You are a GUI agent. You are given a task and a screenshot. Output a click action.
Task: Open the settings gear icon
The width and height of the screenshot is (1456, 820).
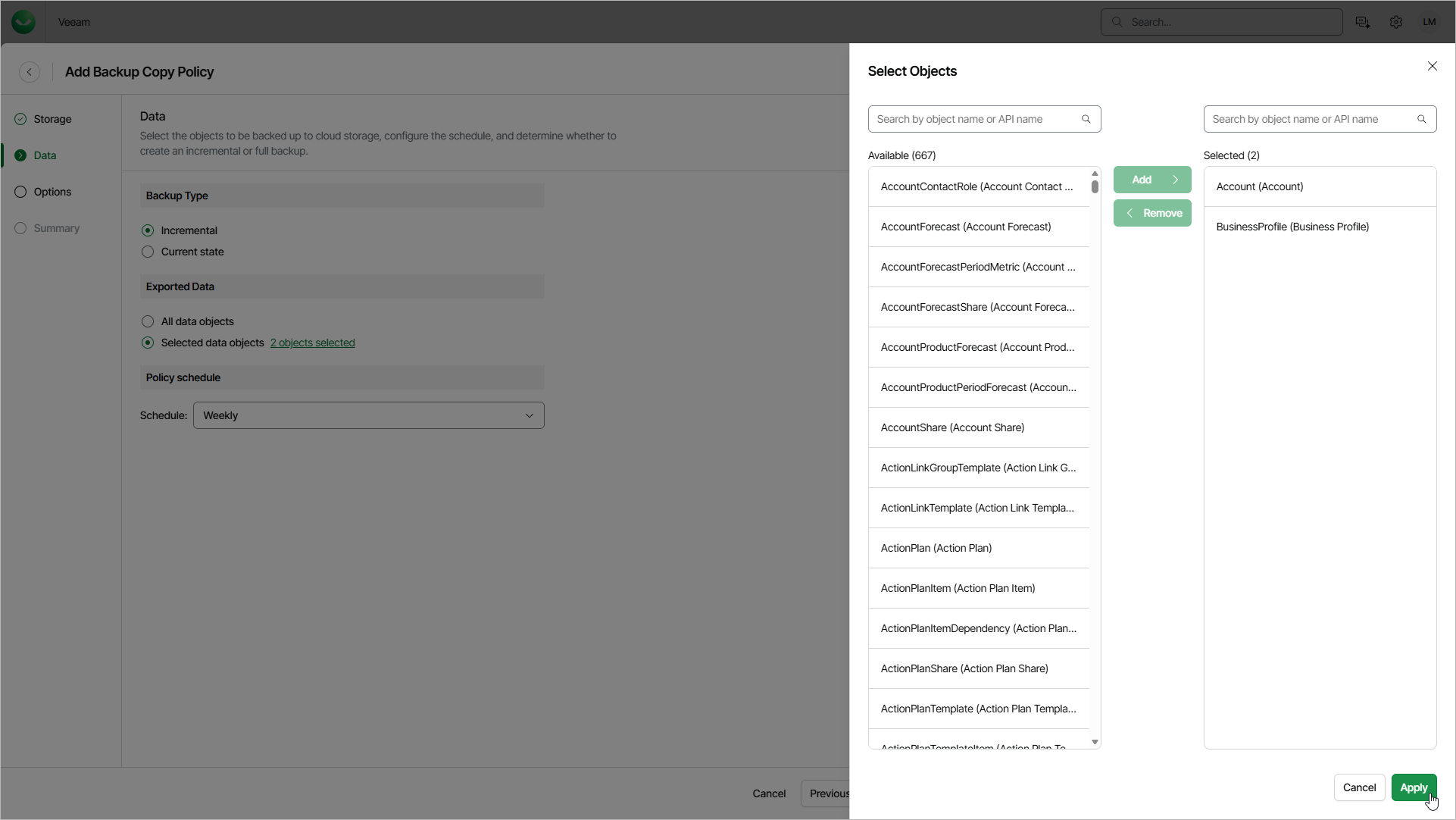click(x=1396, y=22)
